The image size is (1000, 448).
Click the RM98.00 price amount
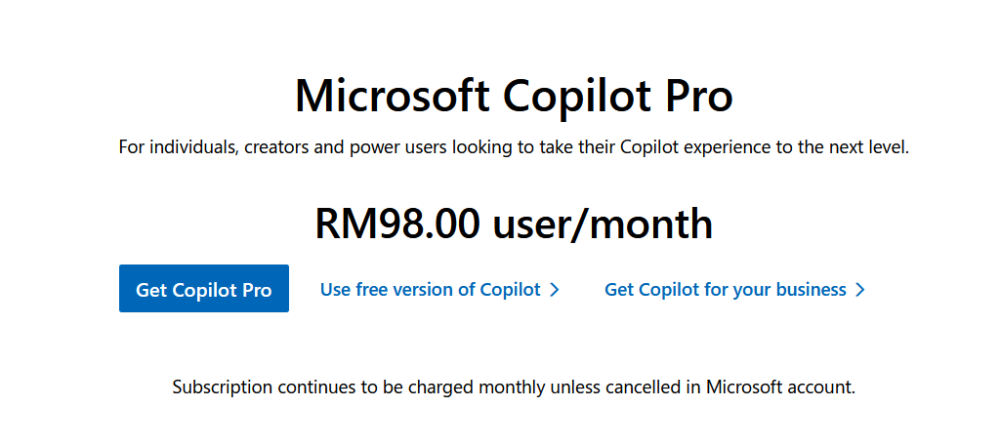(x=398, y=223)
